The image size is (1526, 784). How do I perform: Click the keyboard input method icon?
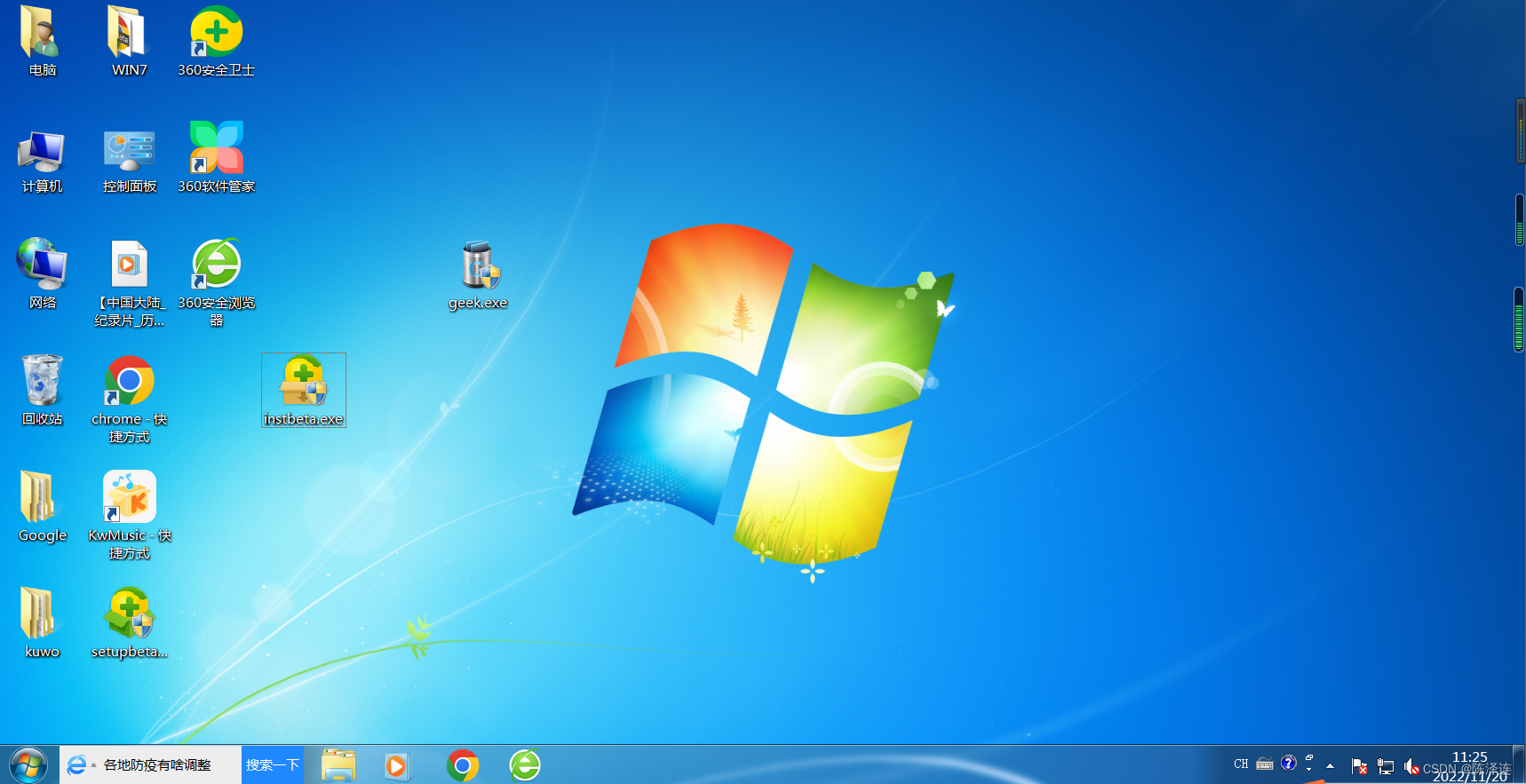click(x=1265, y=764)
